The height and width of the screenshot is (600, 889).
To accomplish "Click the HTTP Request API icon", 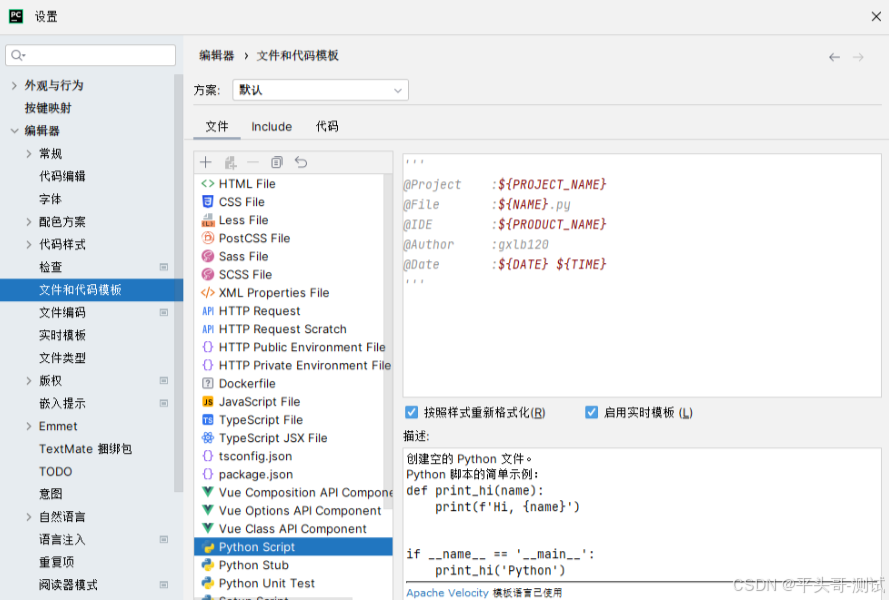I will [208, 311].
